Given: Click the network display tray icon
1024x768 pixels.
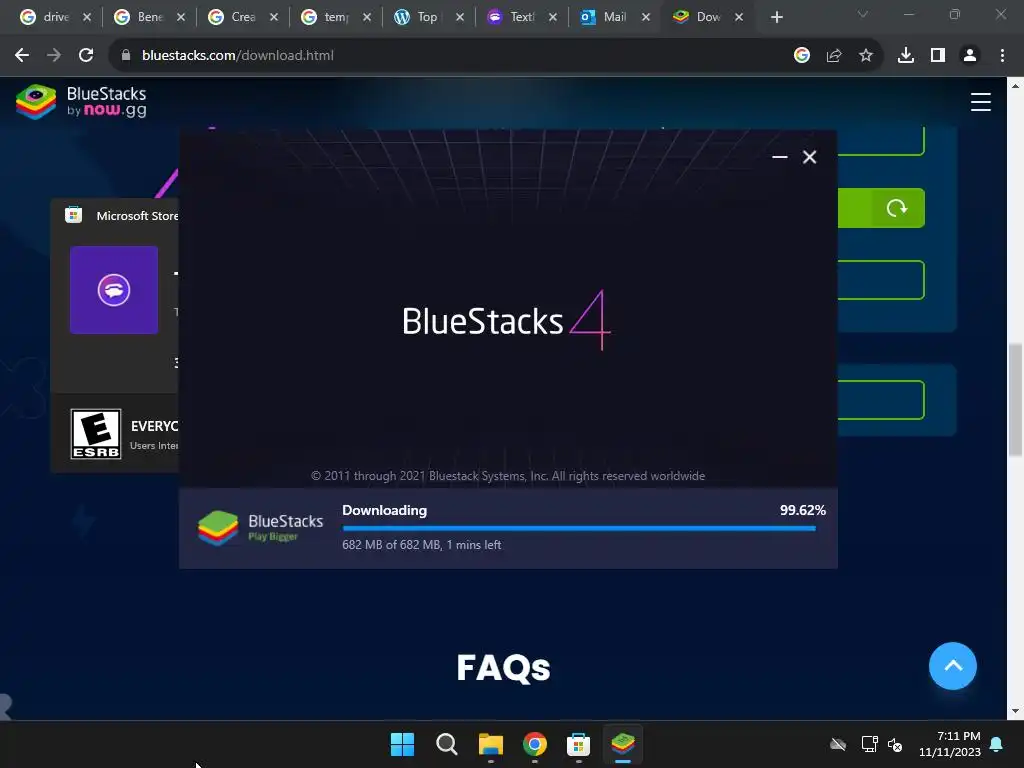Looking at the screenshot, I should [x=869, y=744].
